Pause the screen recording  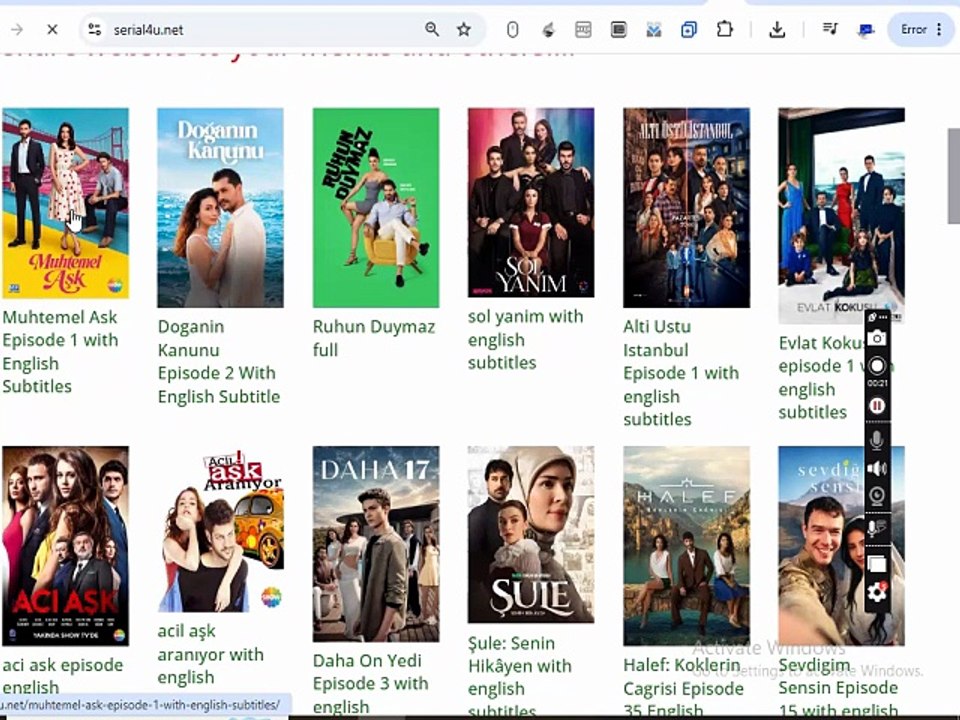pyautogui.click(x=877, y=405)
